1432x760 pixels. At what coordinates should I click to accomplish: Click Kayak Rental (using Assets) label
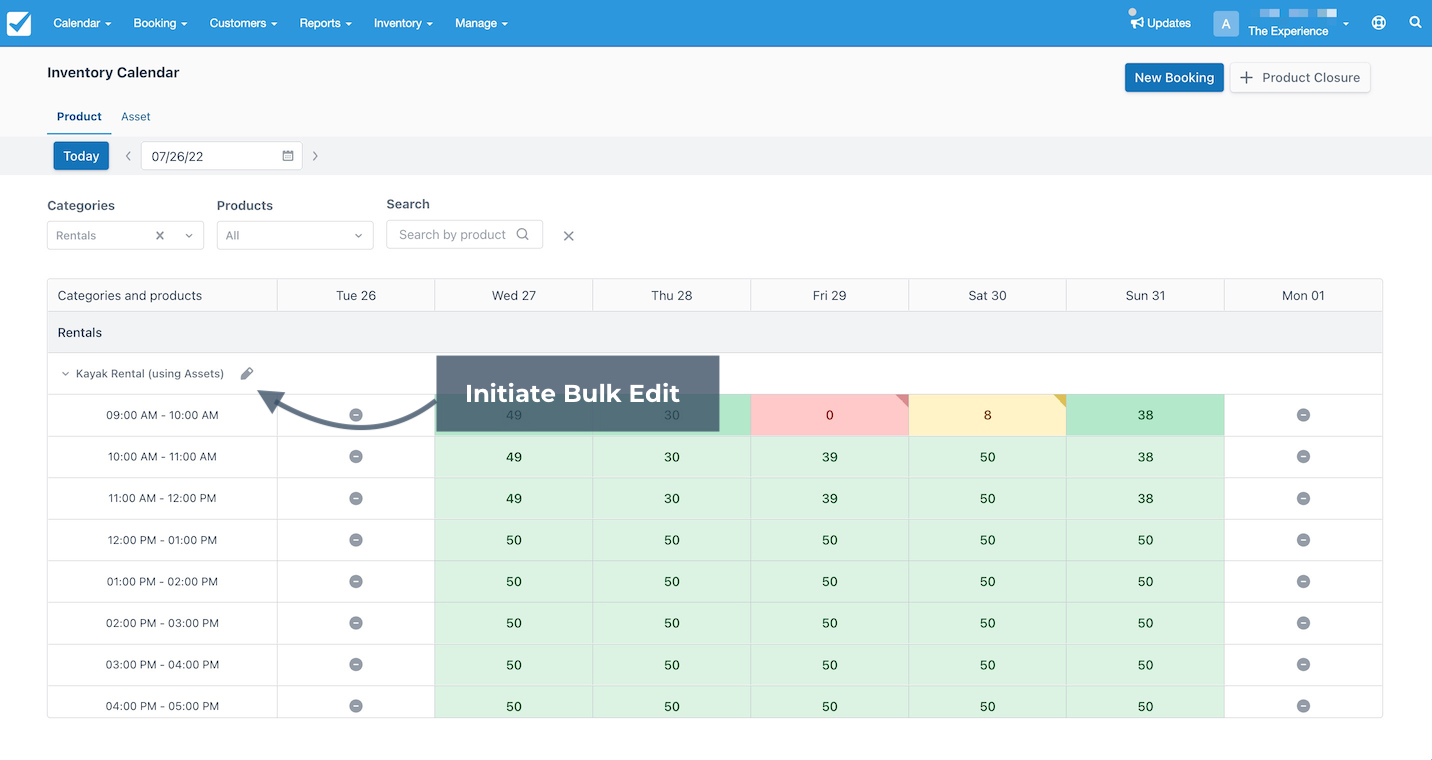pos(150,374)
